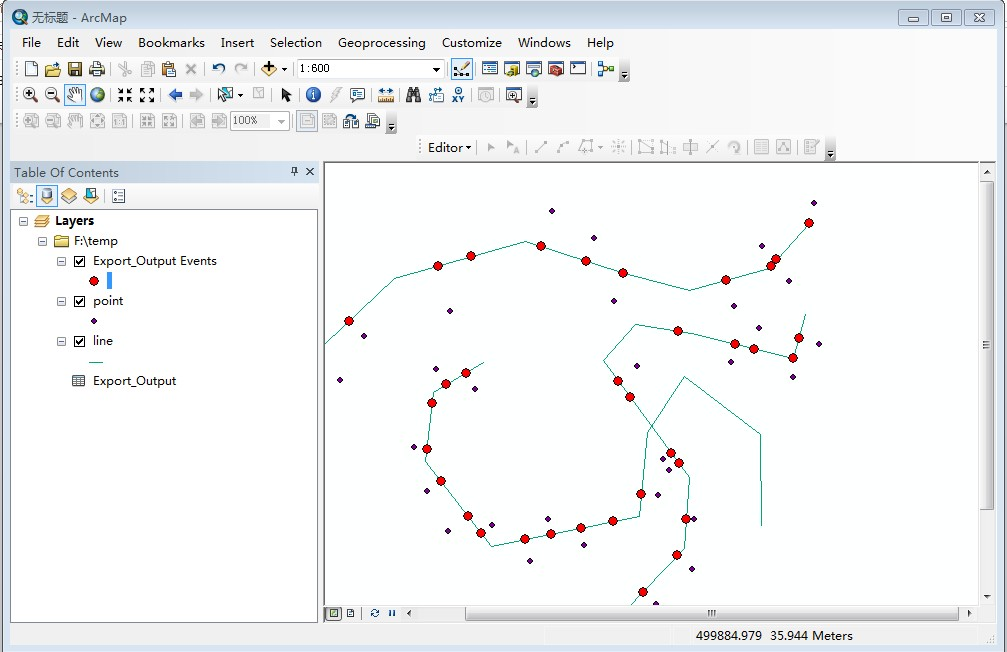Select the Export_Output table entry
Viewport: 1007px width, 652px height.
coord(134,381)
